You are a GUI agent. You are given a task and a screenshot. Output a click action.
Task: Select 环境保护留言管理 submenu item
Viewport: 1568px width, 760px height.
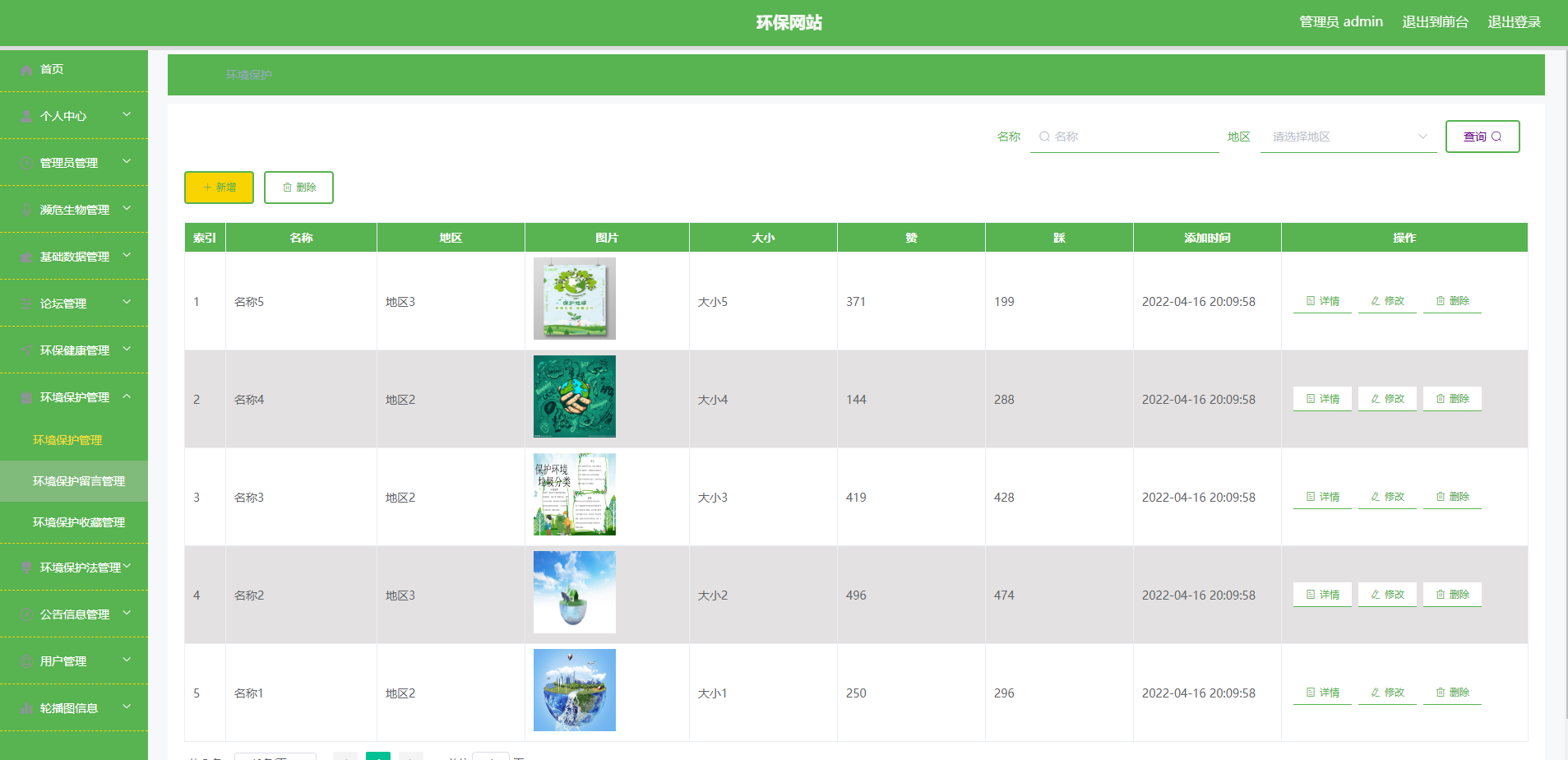[x=74, y=481]
